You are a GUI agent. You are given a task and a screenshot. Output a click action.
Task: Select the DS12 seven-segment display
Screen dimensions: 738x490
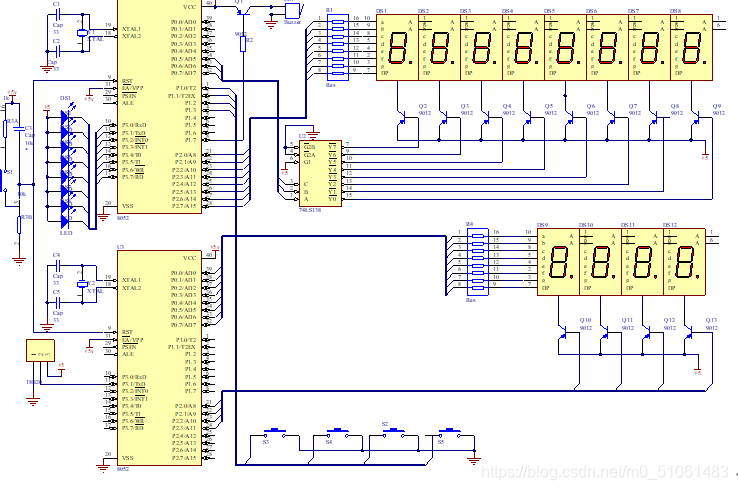pyautogui.click(x=685, y=263)
